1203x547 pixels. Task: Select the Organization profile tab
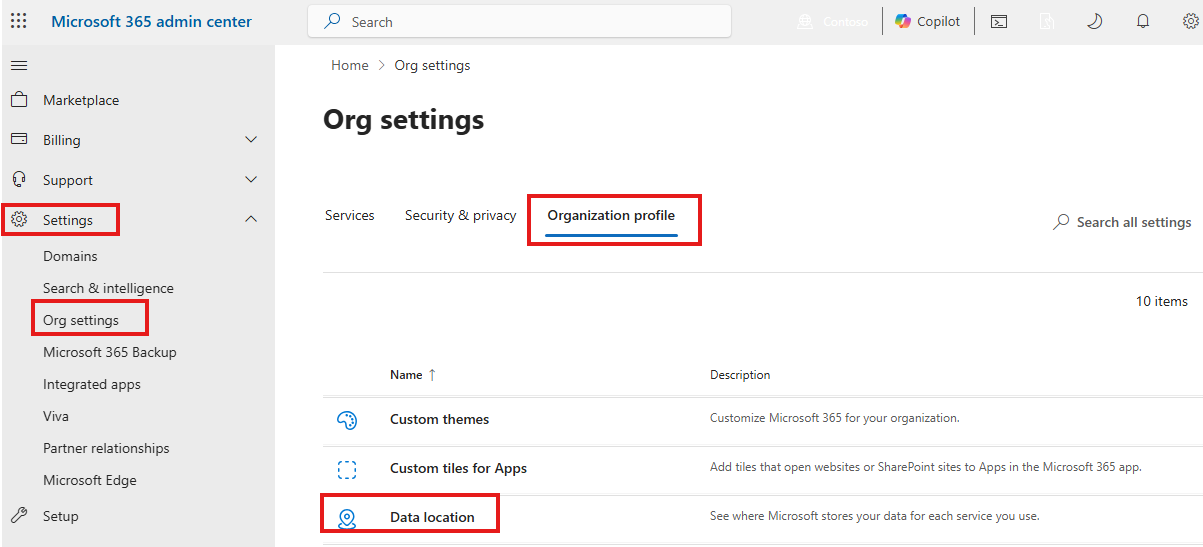click(611, 215)
